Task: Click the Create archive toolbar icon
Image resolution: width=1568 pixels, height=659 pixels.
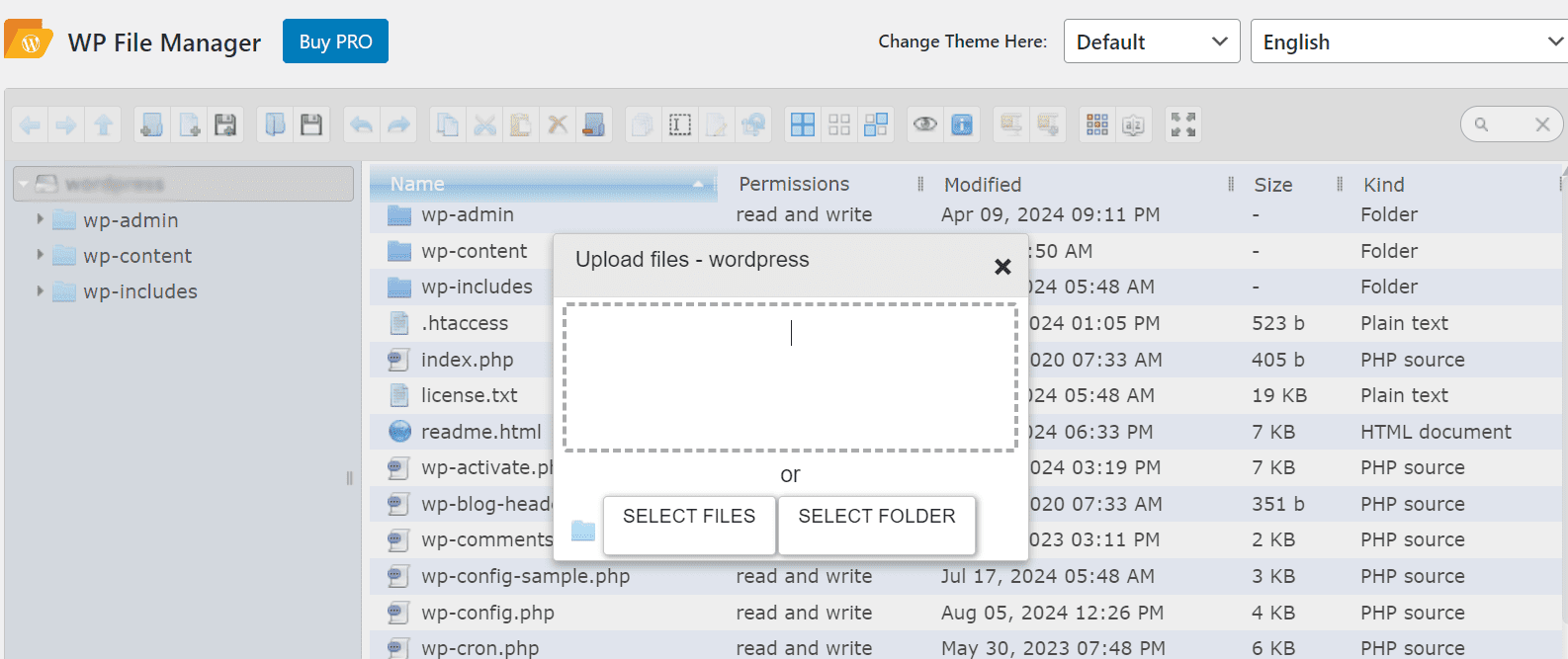Action: tap(1048, 124)
